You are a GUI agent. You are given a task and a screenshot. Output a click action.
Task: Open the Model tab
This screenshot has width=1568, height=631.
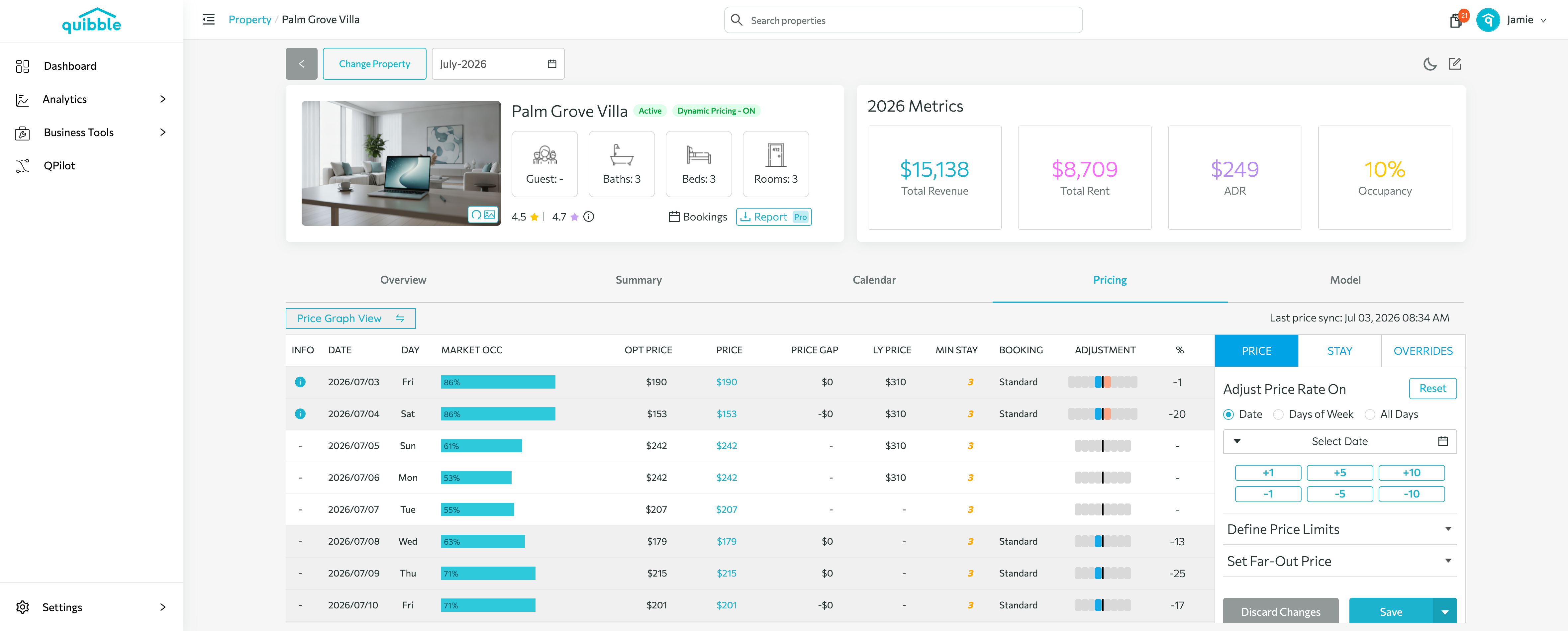point(1345,280)
